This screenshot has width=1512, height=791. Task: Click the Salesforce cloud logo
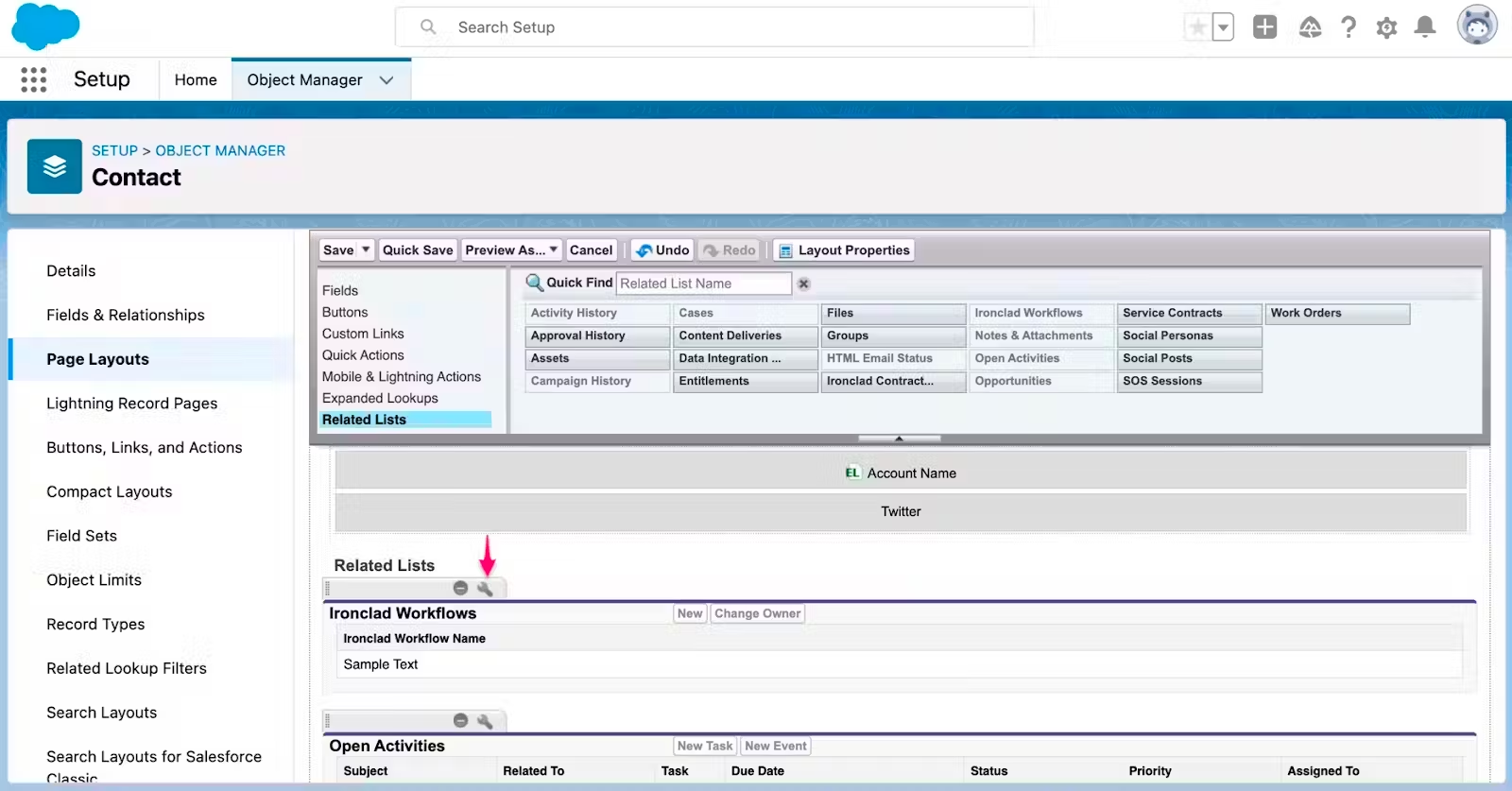(45, 26)
